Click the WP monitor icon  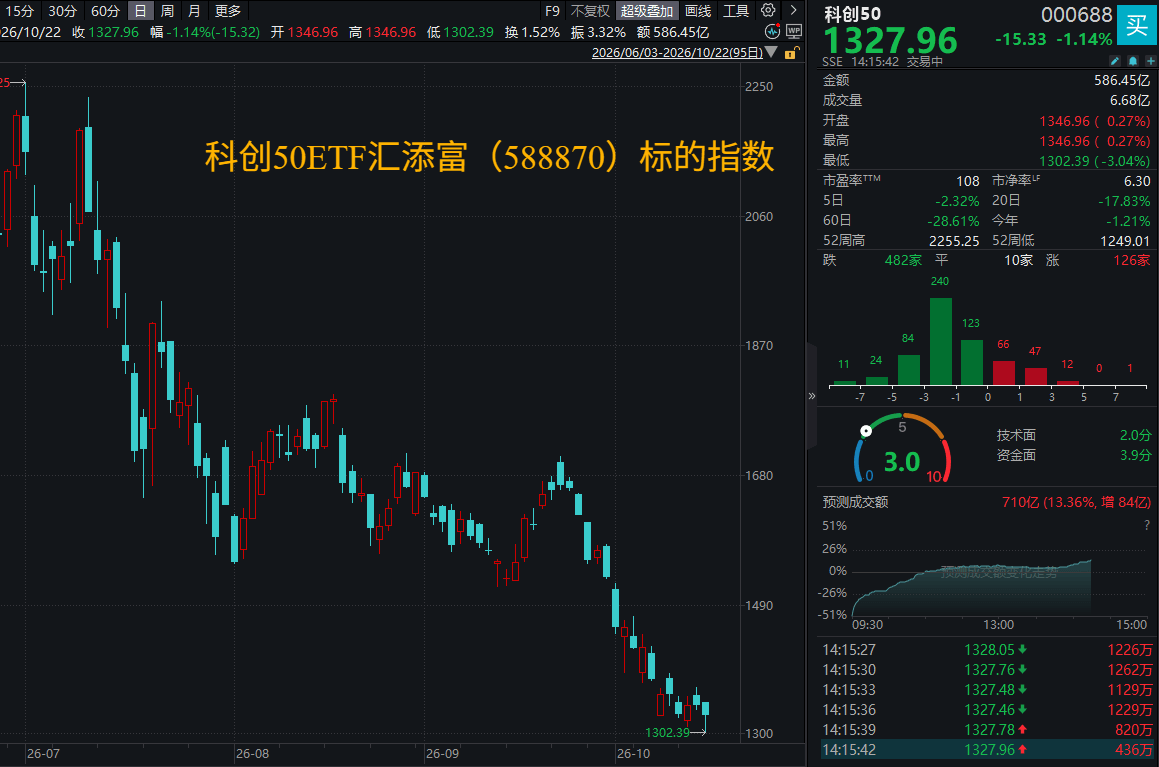tap(794, 31)
